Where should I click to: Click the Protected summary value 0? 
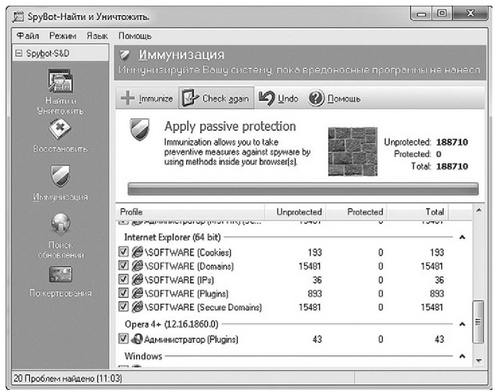(x=439, y=154)
